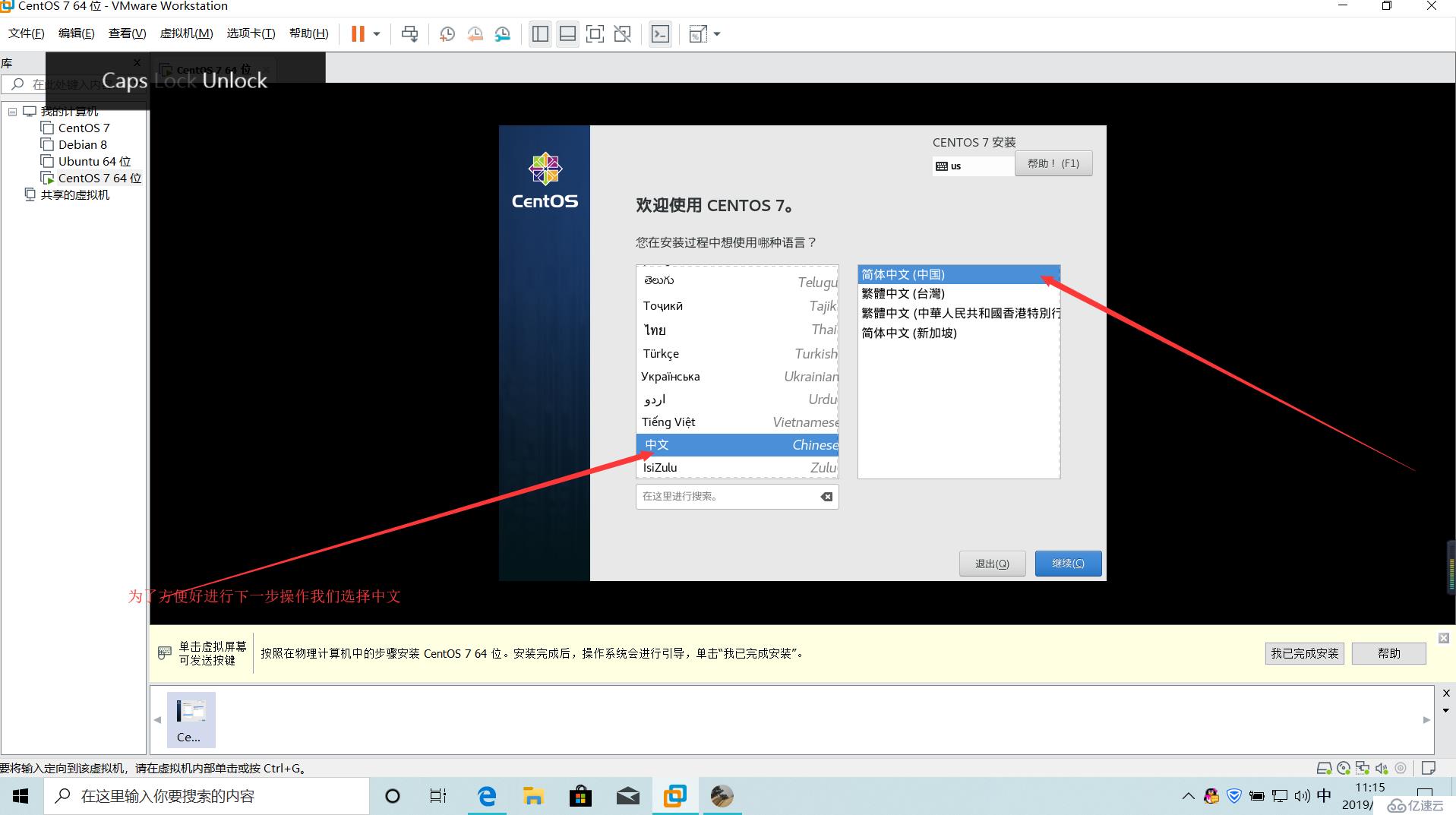This screenshot has height=815, width=1456.
Task: Show hidden system tray icons
Action: 1188,796
